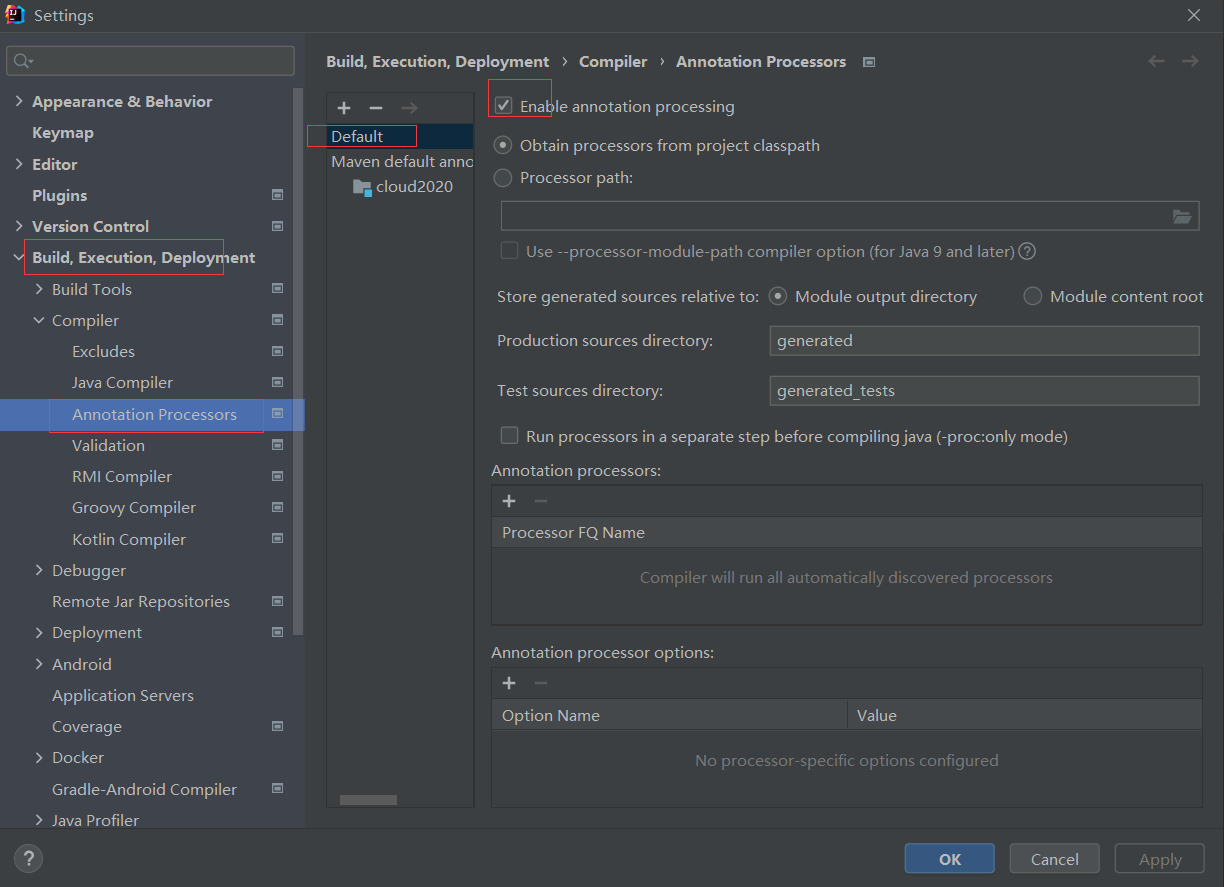Click the Cancel button
The image size is (1224, 887).
coord(1054,858)
